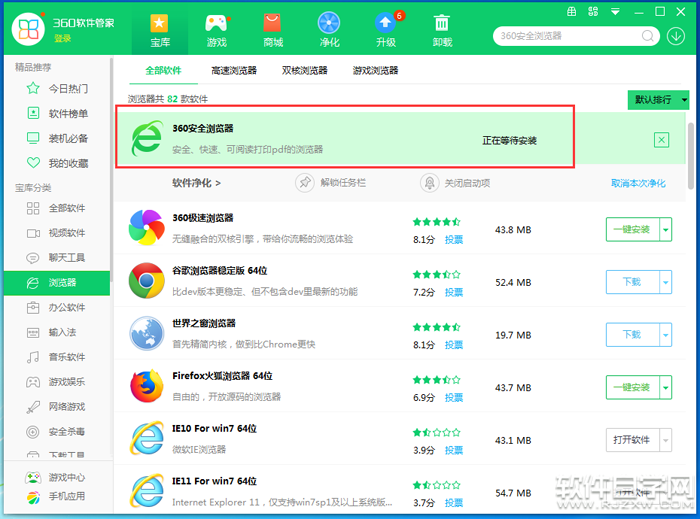Click 取消本次净化 link
The width and height of the screenshot is (700, 519).
[x=638, y=183]
